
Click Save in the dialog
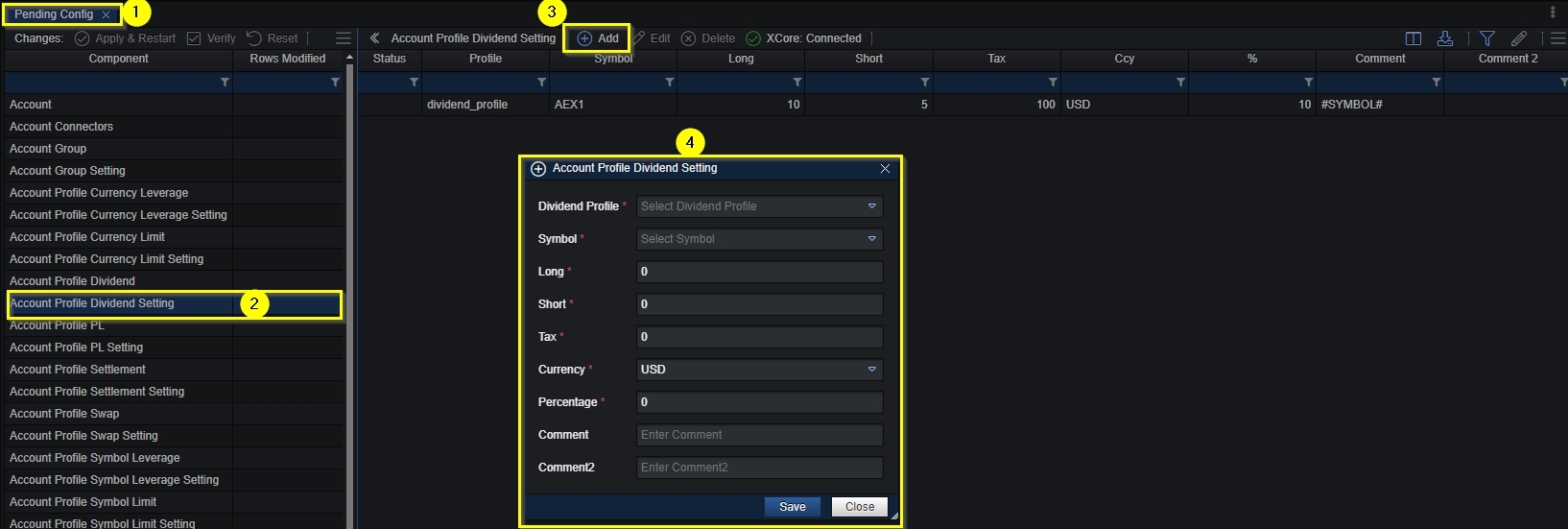tap(793, 507)
